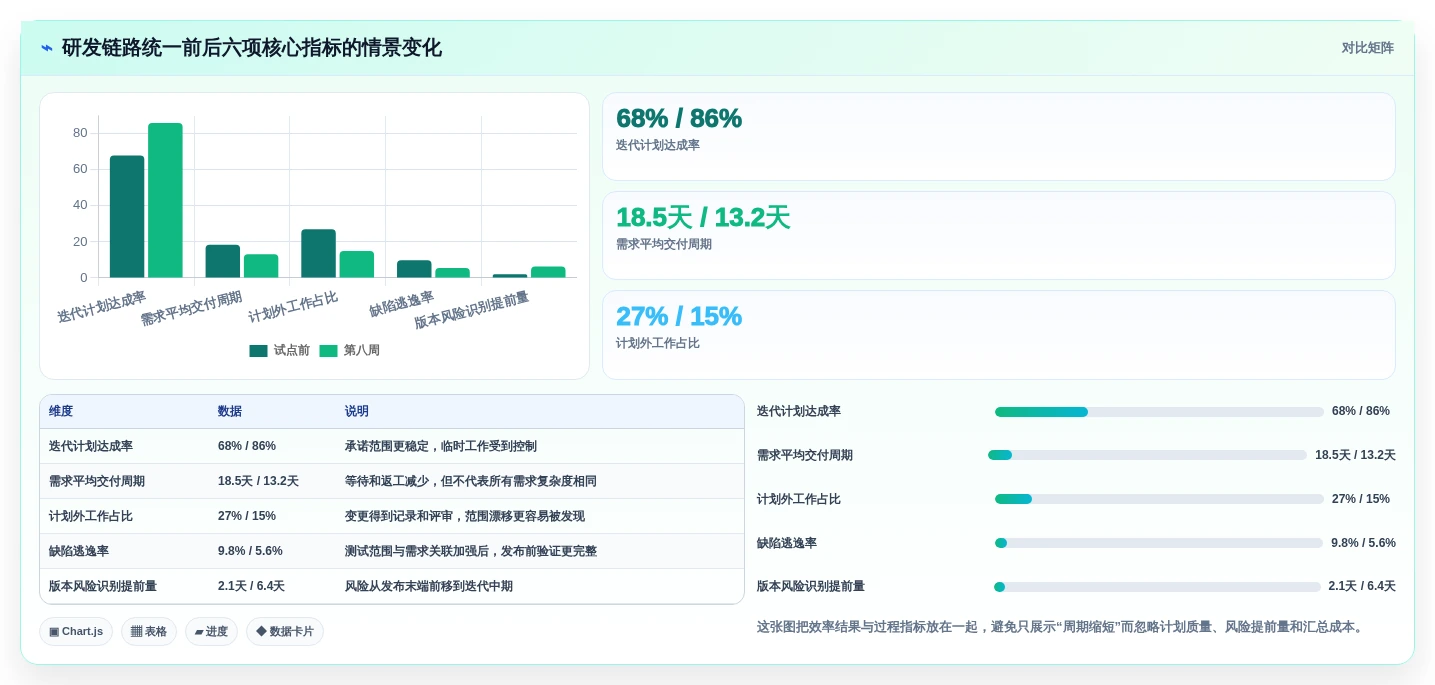Click the 维度 column header
This screenshot has width=1435, height=685.
61,412
